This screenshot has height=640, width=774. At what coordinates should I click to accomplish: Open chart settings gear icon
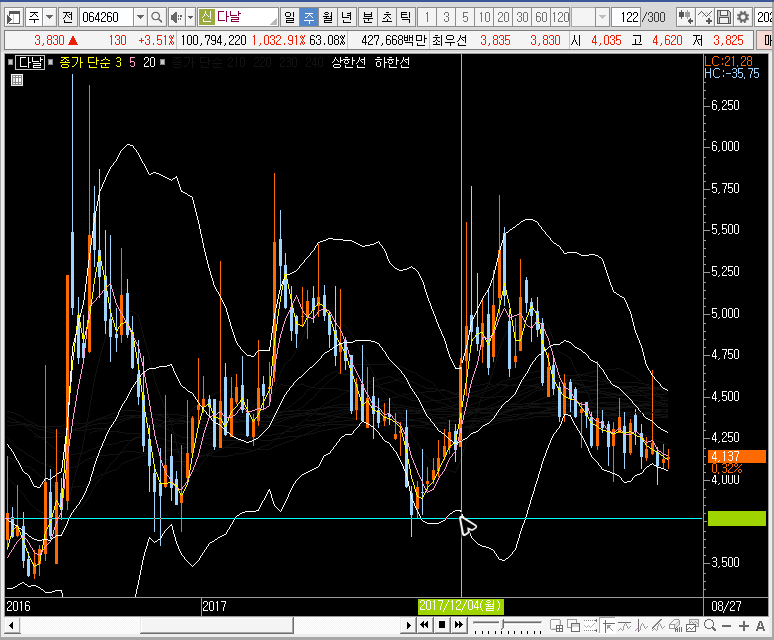click(x=742, y=18)
